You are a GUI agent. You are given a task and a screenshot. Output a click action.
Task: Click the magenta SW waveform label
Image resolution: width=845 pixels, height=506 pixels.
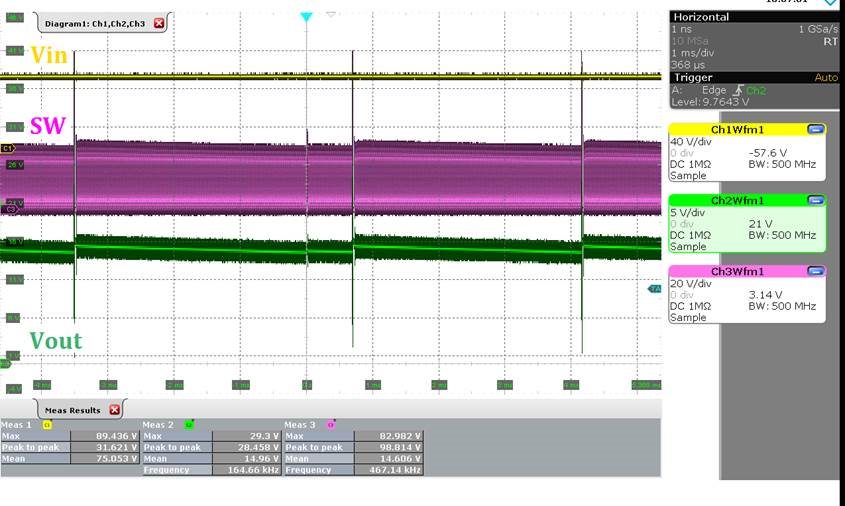click(48, 126)
